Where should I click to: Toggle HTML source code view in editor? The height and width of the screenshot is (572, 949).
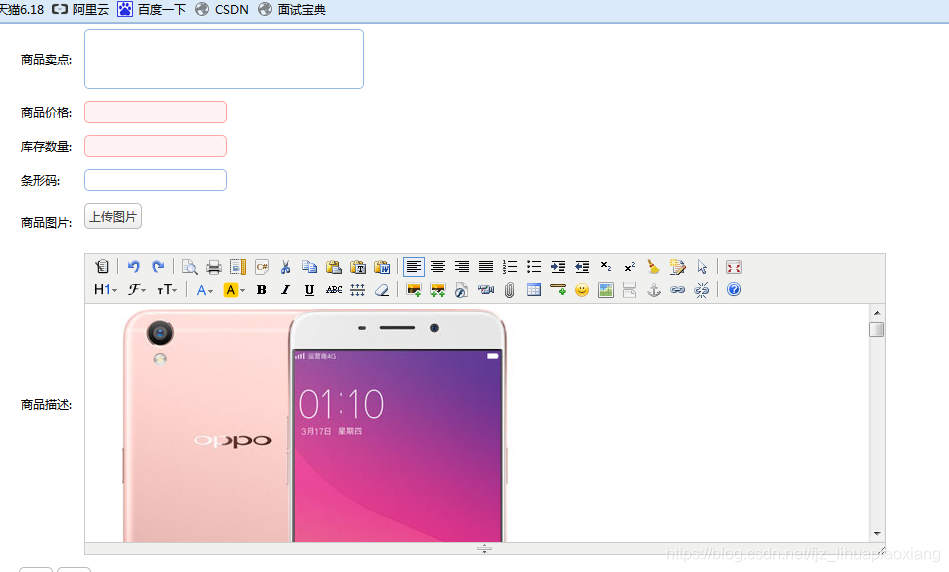(x=102, y=266)
